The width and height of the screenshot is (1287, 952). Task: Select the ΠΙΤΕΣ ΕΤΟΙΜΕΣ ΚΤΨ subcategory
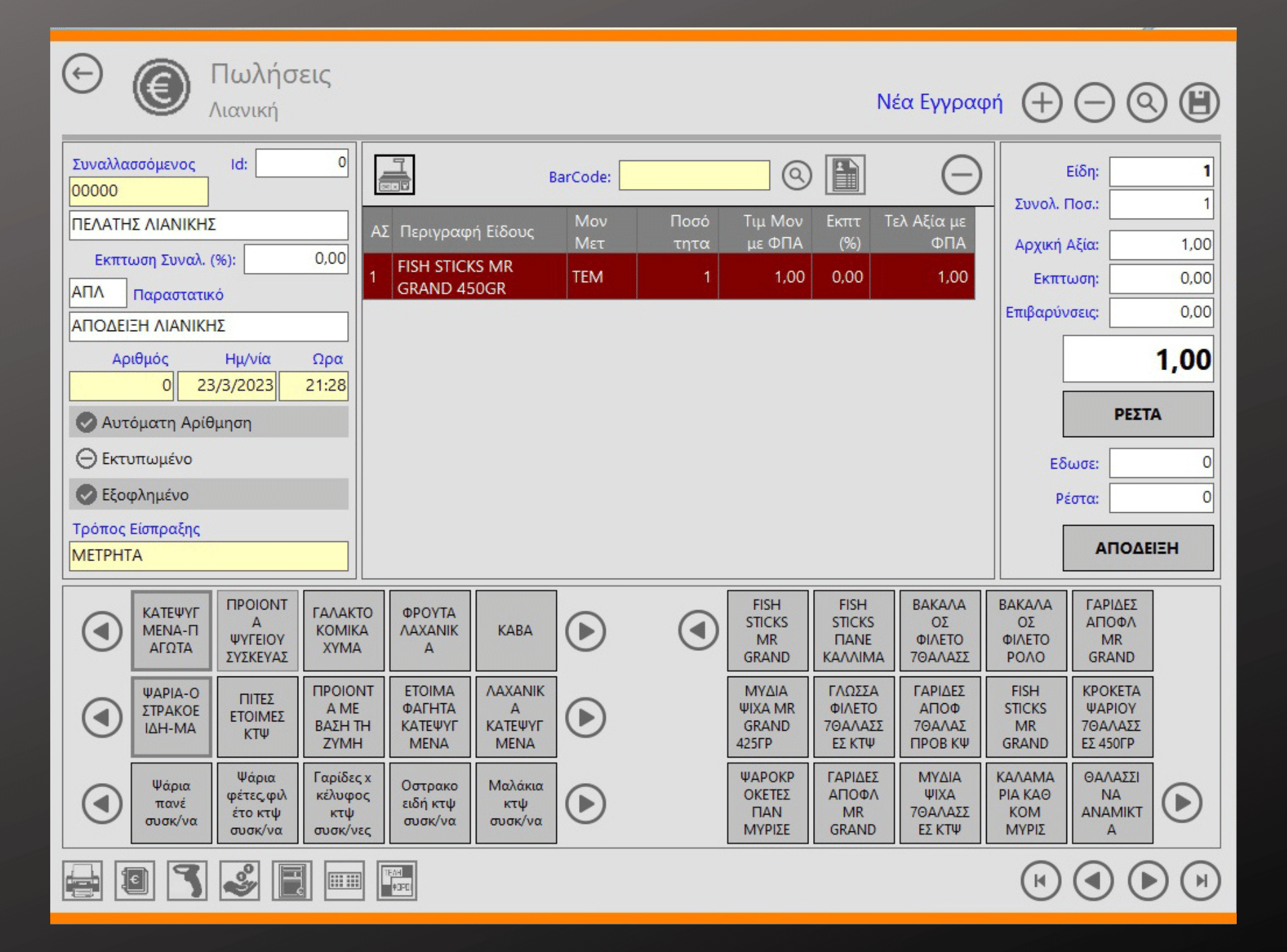click(x=257, y=717)
